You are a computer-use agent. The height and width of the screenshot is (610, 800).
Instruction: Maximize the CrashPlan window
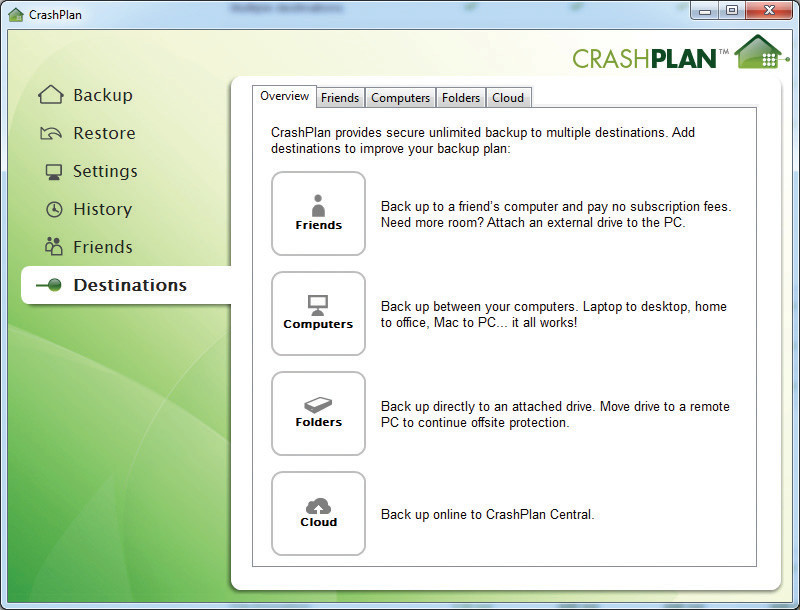coord(732,11)
